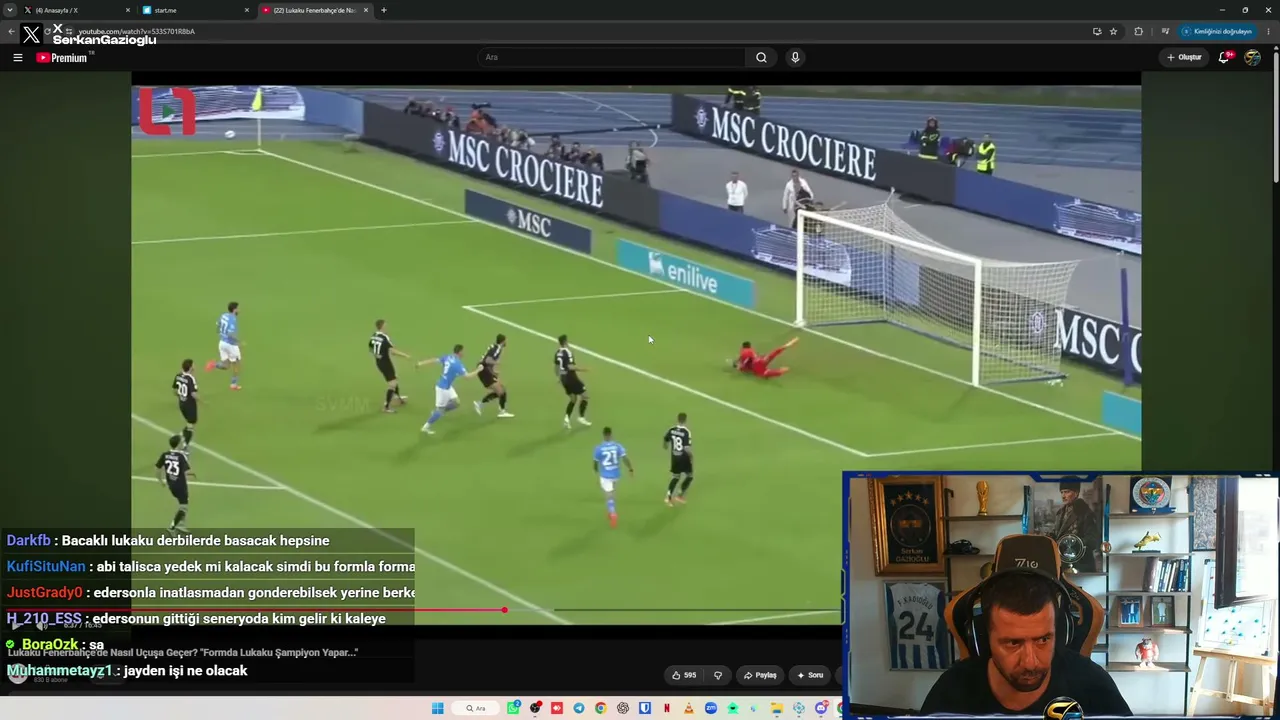Bookmark this page with star icon

coord(1113,31)
